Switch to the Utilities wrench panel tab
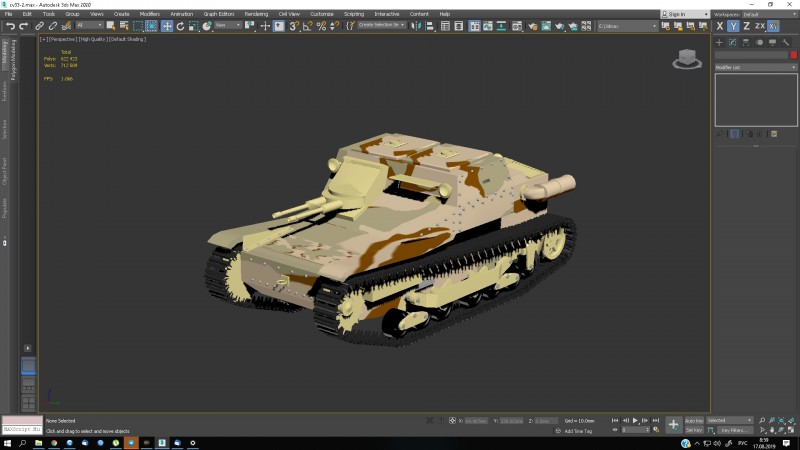The height and width of the screenshot is (450, 800). pos(786,42)
